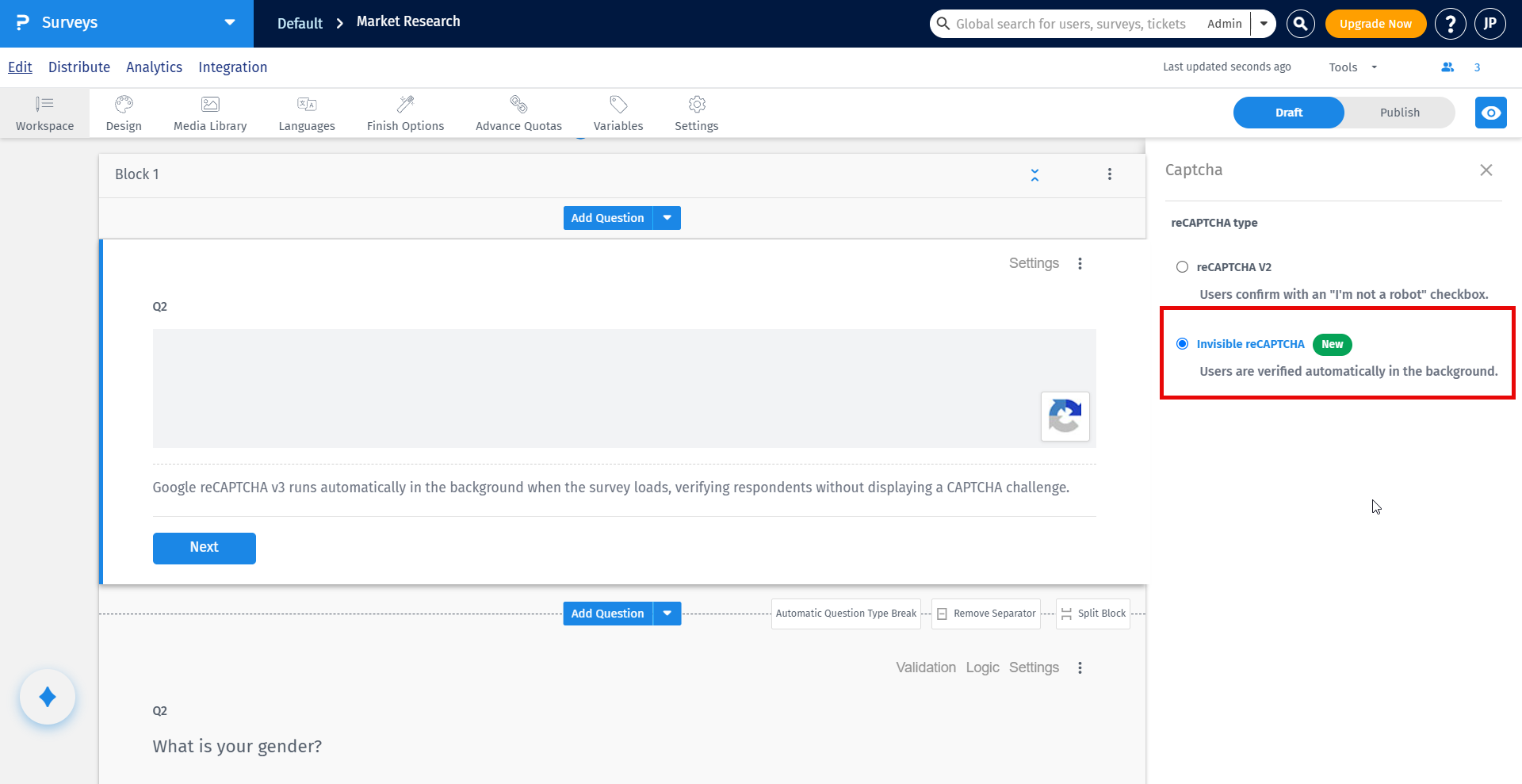The image size is (1522, 784).
Task: Open the Admin search scope dropdown
Action: click(x=1264, y=24)
